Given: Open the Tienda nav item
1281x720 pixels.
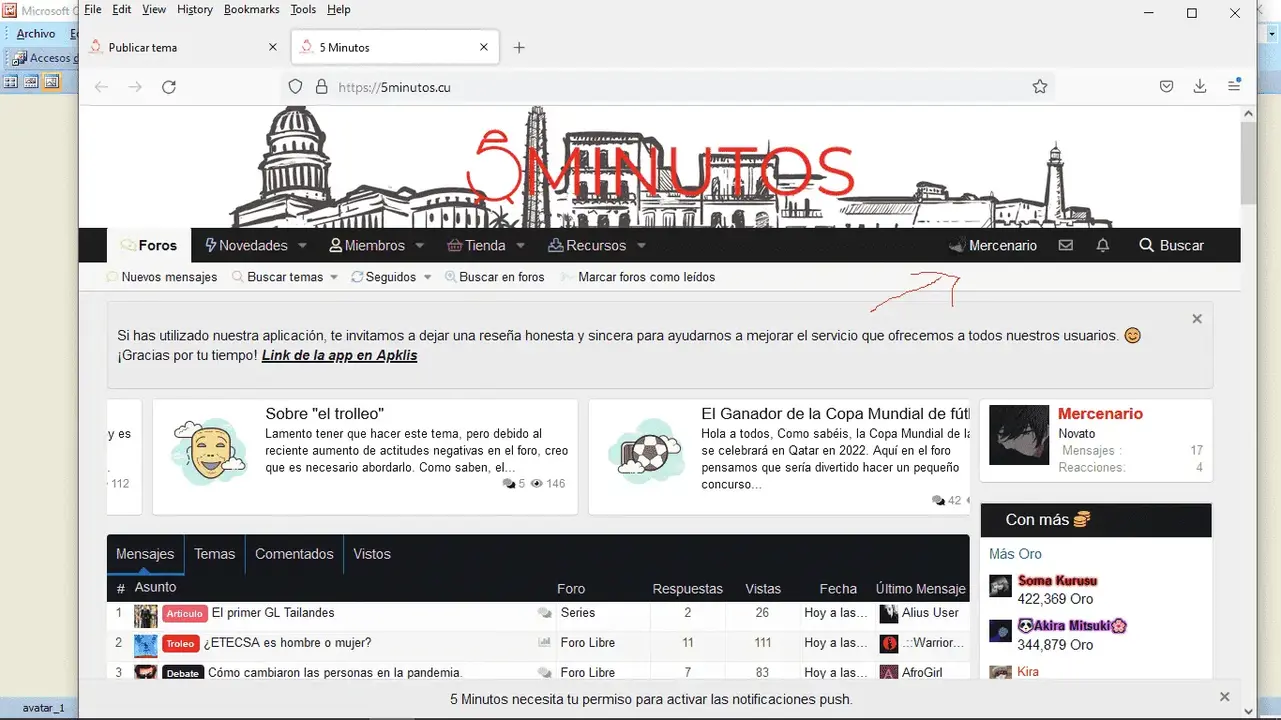Looking at the screenshot, I should 477,245.
